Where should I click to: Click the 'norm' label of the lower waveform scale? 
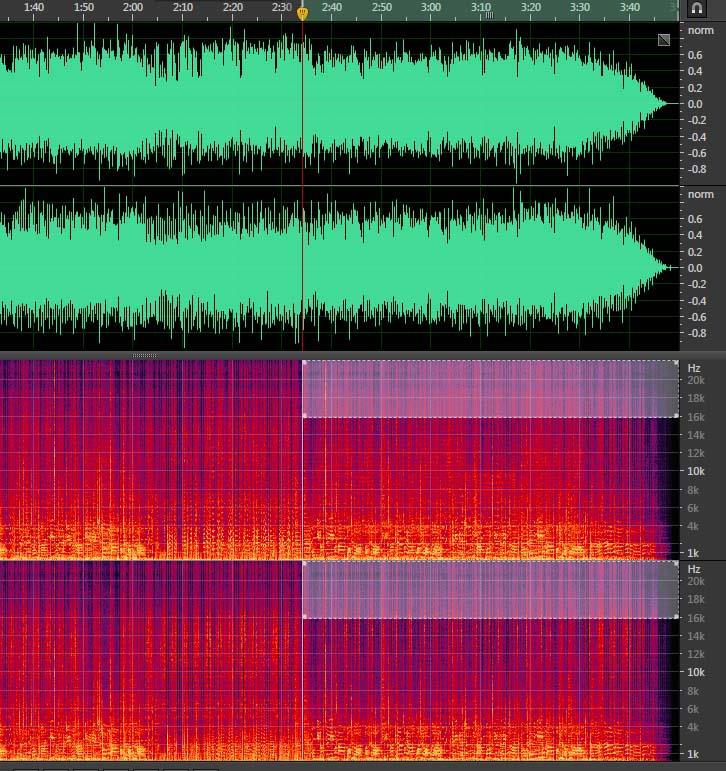(x=700, y=194)
